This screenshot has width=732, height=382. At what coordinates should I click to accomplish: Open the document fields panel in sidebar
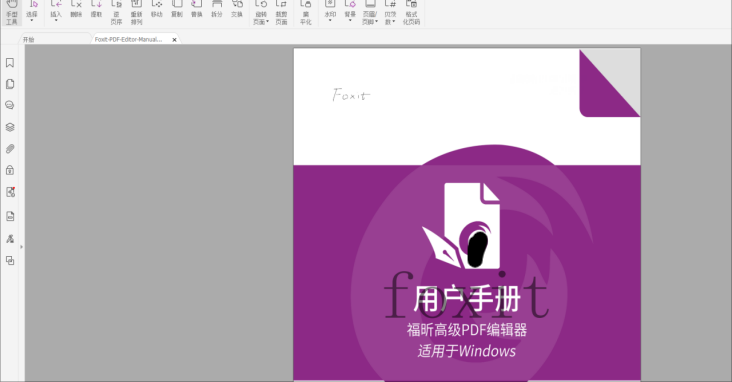click(x=10, y=216)
